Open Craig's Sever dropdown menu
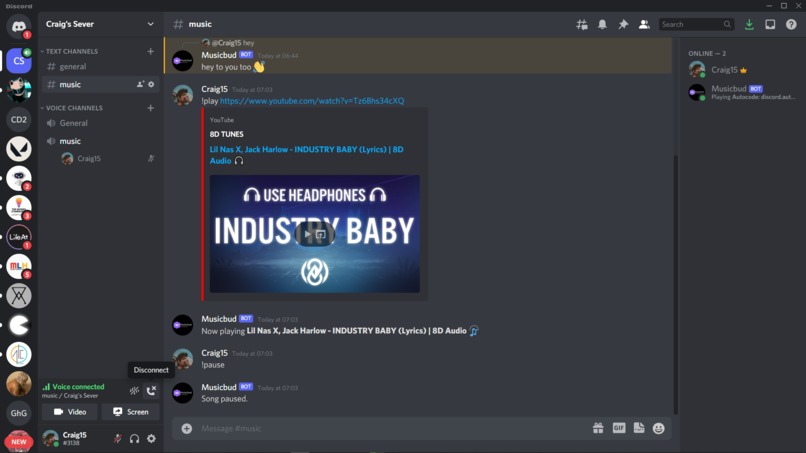806x453 pixels. (100, 24)
